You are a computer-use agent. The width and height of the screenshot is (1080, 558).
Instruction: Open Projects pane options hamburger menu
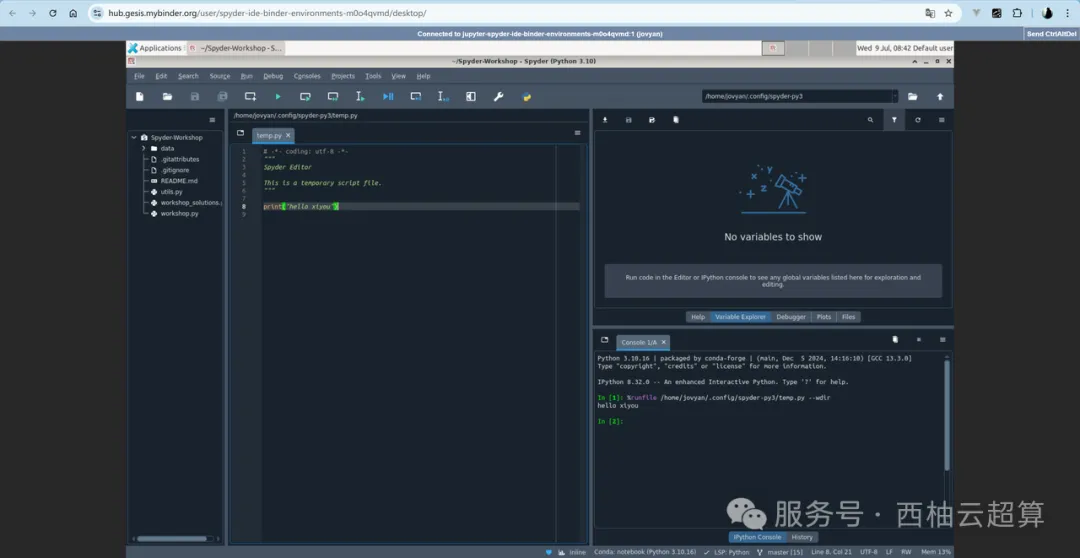212,120
